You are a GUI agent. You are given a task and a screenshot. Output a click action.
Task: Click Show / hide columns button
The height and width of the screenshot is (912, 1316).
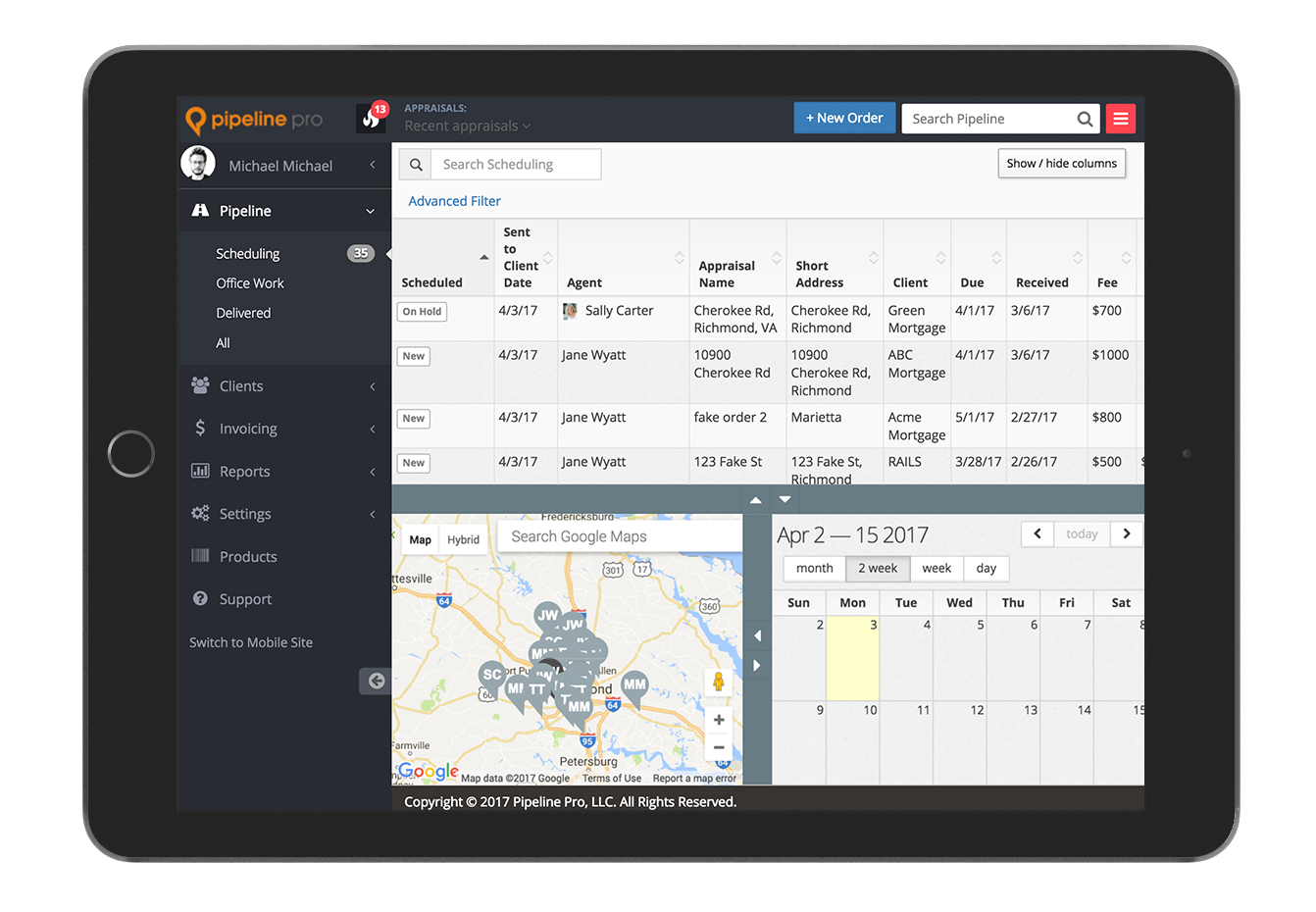pos(1061,163)
